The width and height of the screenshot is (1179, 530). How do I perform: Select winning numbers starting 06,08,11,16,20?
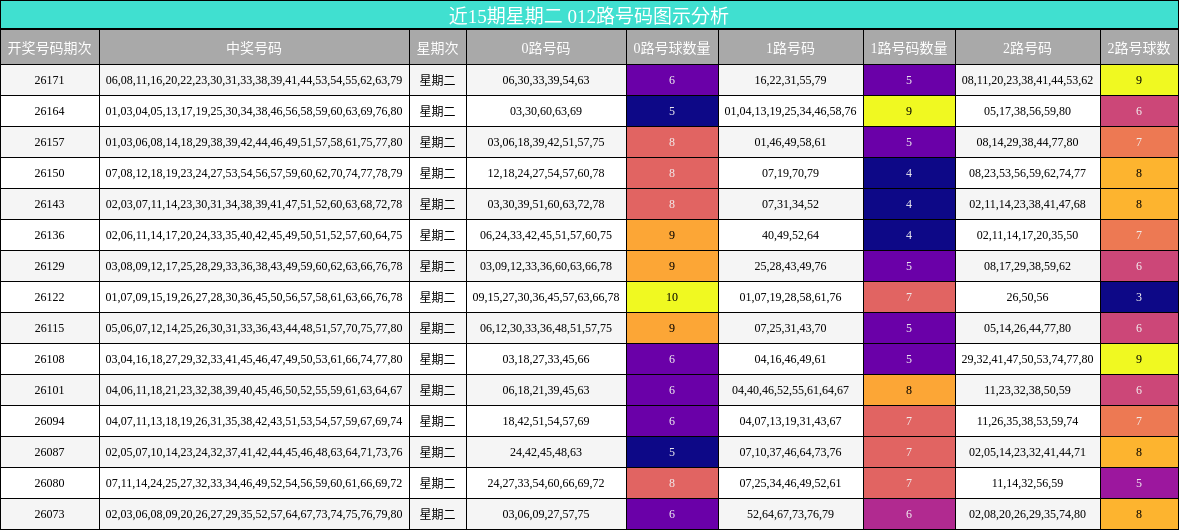[254, 80]
